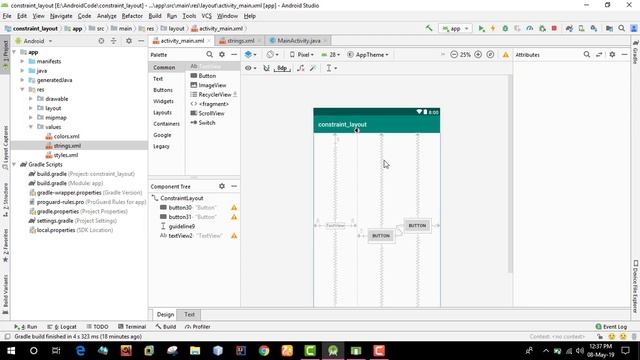Click Apply Changes lightning icon
Viewport: 640px width, 360px height.
[x=493, y=29]
